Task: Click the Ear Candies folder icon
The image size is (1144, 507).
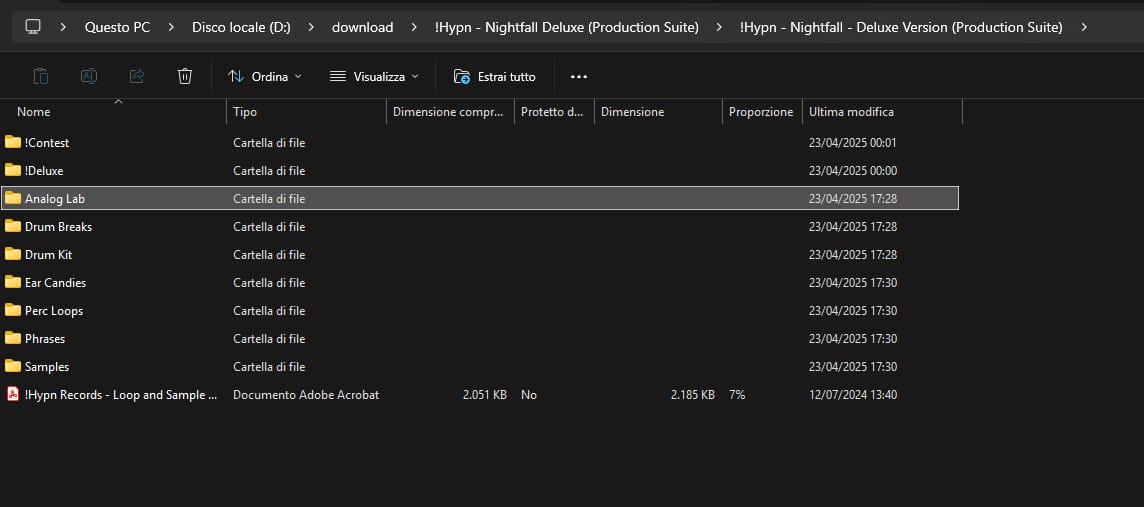Action: tap(12, 282)
